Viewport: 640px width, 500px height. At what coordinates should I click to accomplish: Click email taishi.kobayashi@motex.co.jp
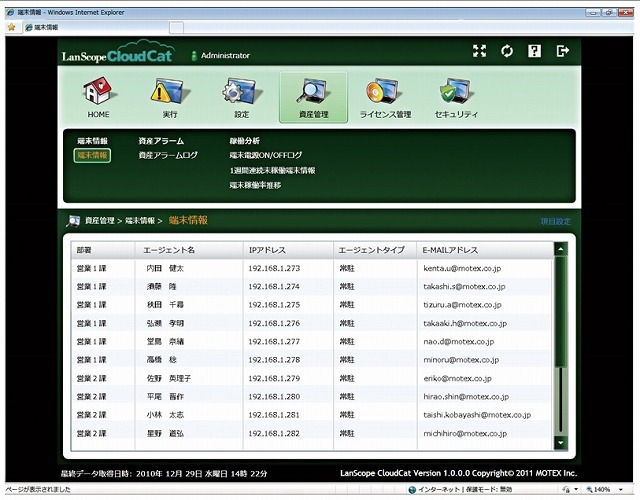point(477,415)
